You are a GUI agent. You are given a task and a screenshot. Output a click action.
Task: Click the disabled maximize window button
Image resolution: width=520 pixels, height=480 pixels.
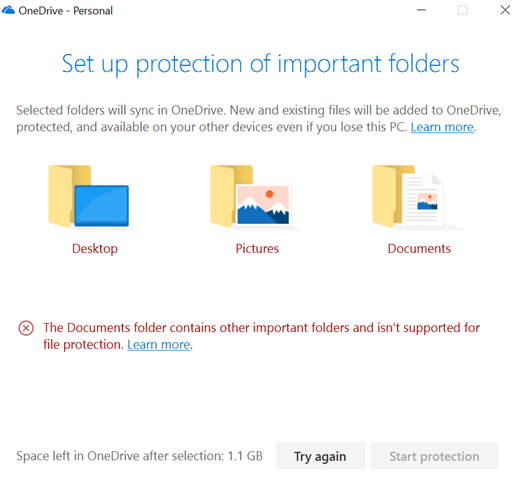[463, 10]
